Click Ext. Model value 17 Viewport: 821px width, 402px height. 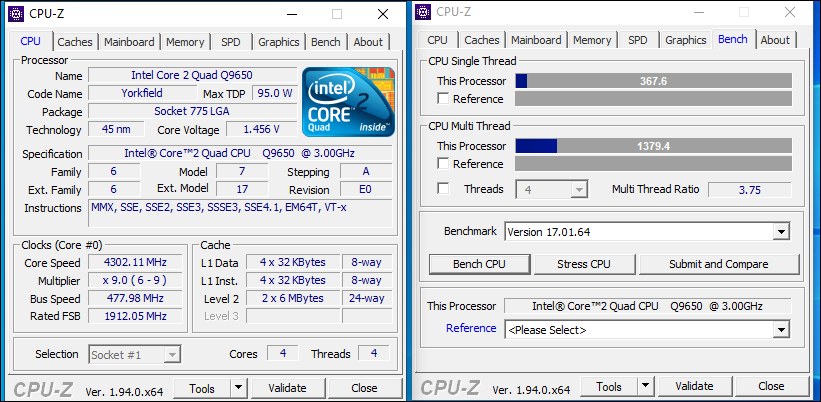(242, 189)
